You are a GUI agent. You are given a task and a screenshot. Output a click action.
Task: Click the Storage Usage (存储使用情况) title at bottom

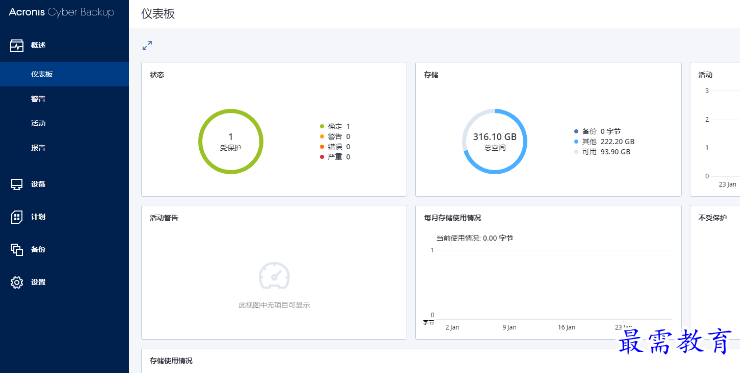coord(171,361)
